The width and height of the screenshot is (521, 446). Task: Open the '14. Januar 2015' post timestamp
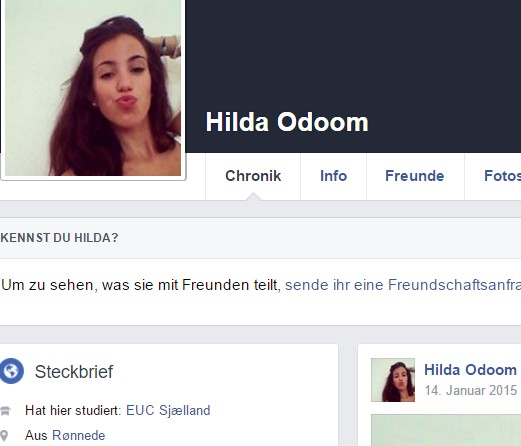tap(471, 390)
